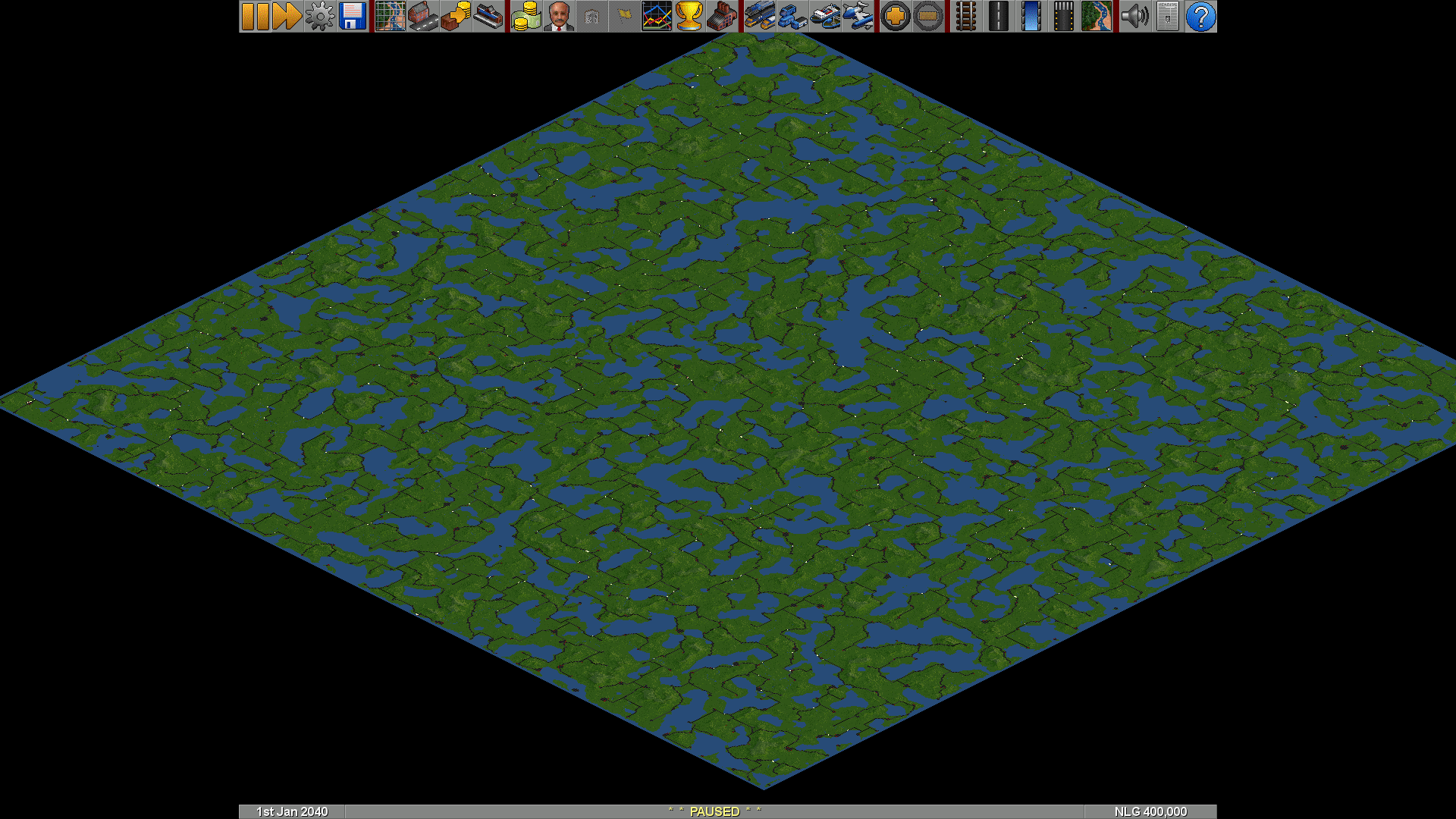Screen dimensions: 1456x819
Task: Open the landscaping terraform toolbar
Action: pyautogui.click(x=1097, y=16)
